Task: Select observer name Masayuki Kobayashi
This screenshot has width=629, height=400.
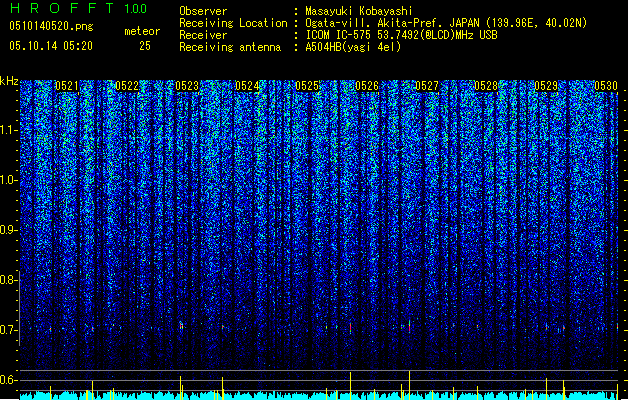Action: point(359,11)
